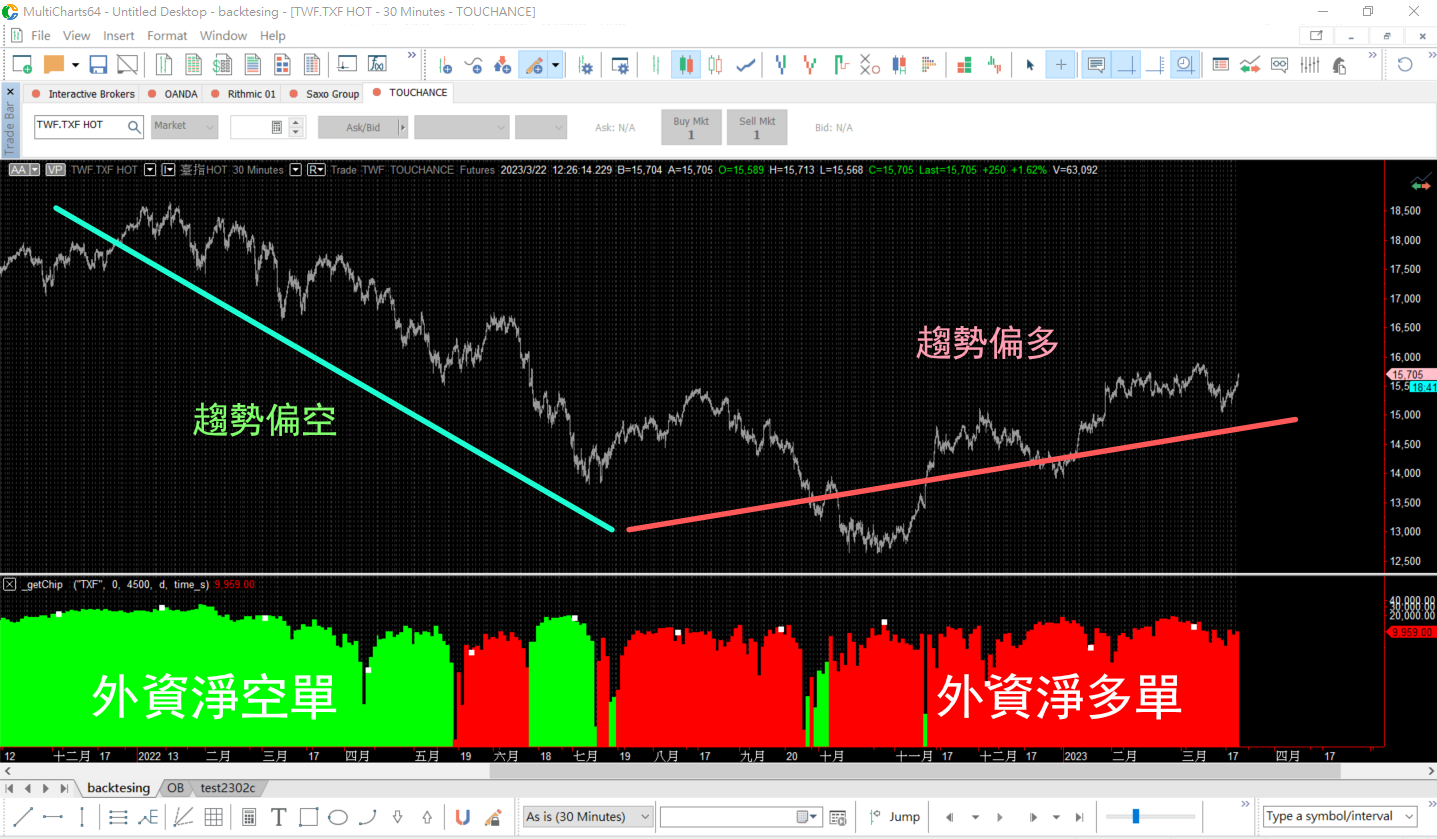Switch to the OANDA broker tab

(x=173, y=94)
